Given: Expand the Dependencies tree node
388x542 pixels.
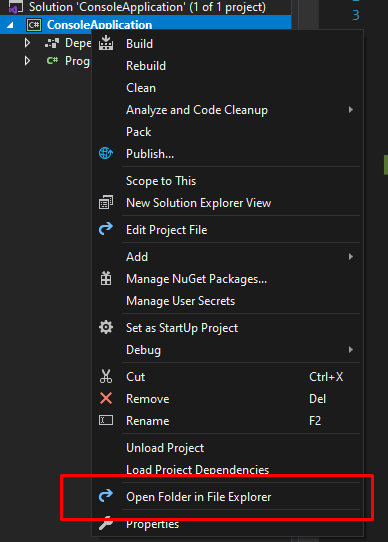Looking at the screenshot, I should click(x=27, y=43).
